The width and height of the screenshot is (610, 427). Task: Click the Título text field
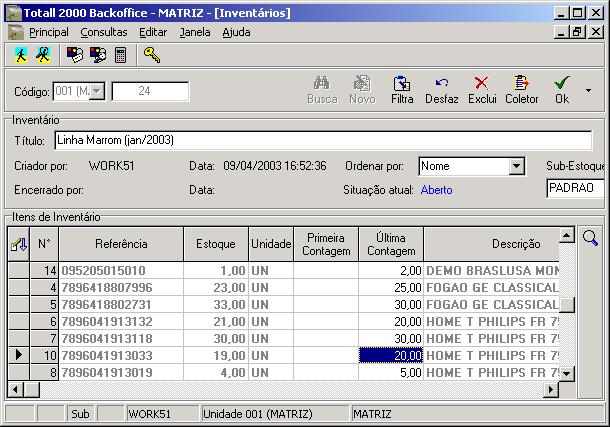(322, 140)
